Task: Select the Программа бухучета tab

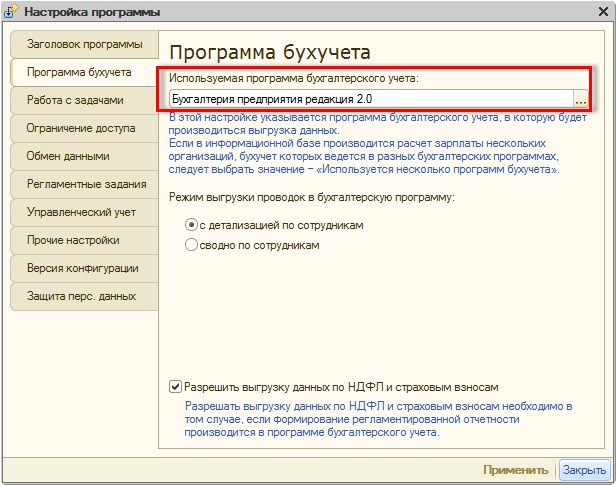Action: [84, 72]
